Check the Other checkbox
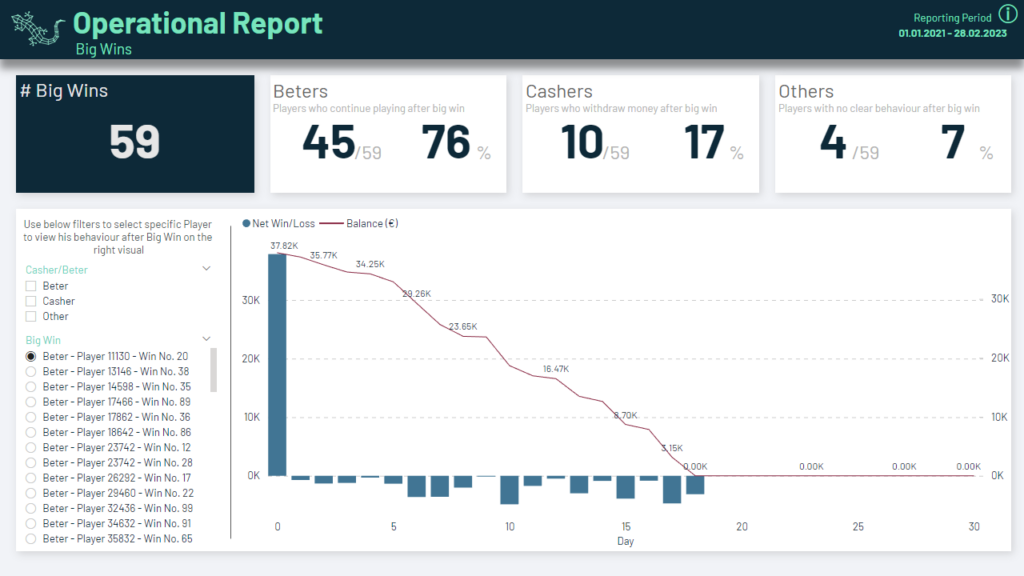This screenshot has height=576, width=1024. click(31, 316)
